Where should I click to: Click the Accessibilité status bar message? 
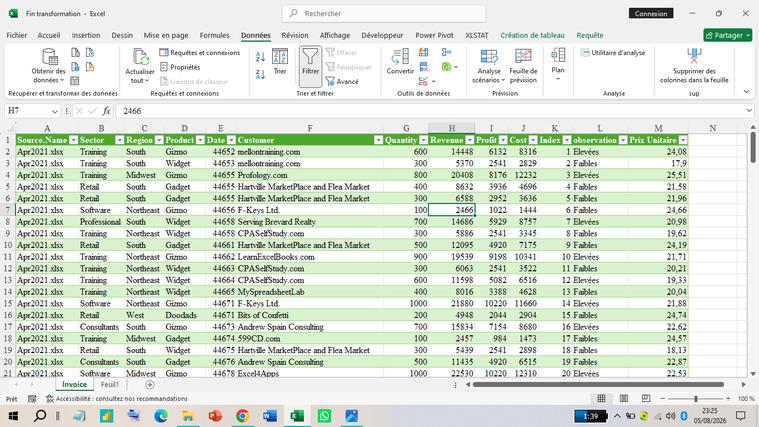pyautogui.click(x=117, y=399)
